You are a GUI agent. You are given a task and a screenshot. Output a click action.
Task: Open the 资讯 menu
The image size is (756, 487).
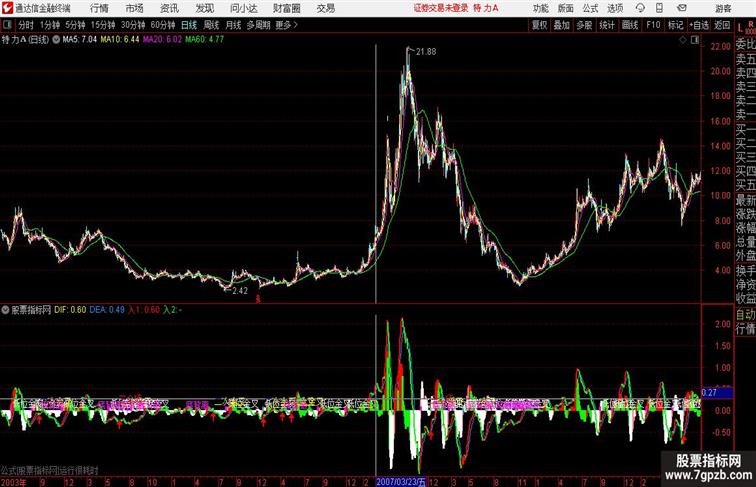169,8
